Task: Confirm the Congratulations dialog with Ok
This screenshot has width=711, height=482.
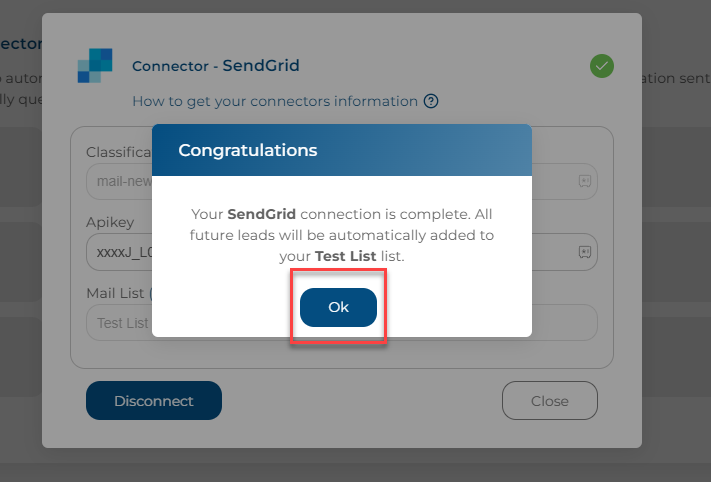Action: (338, 307)
